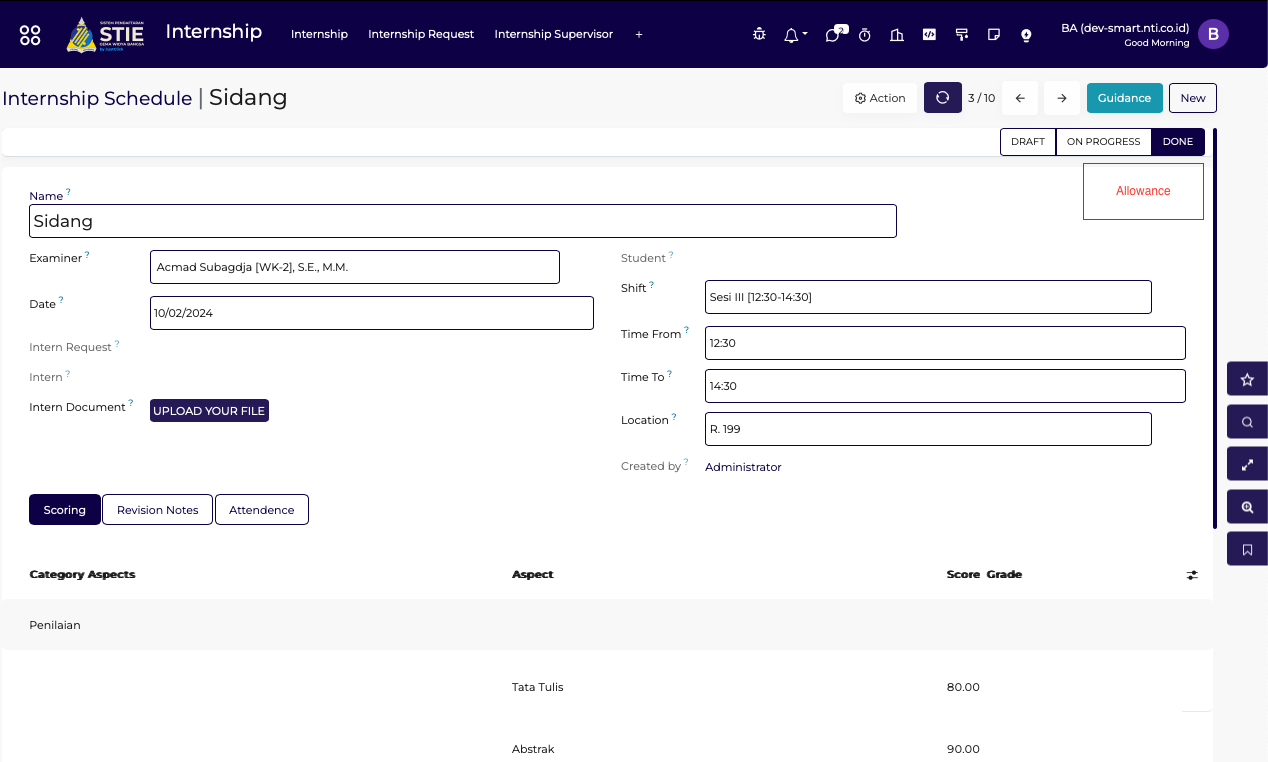The height and width of the screenshot is (762, 1268).
Task: Set status to DRAFT
Action: [x=1027, y=142]
